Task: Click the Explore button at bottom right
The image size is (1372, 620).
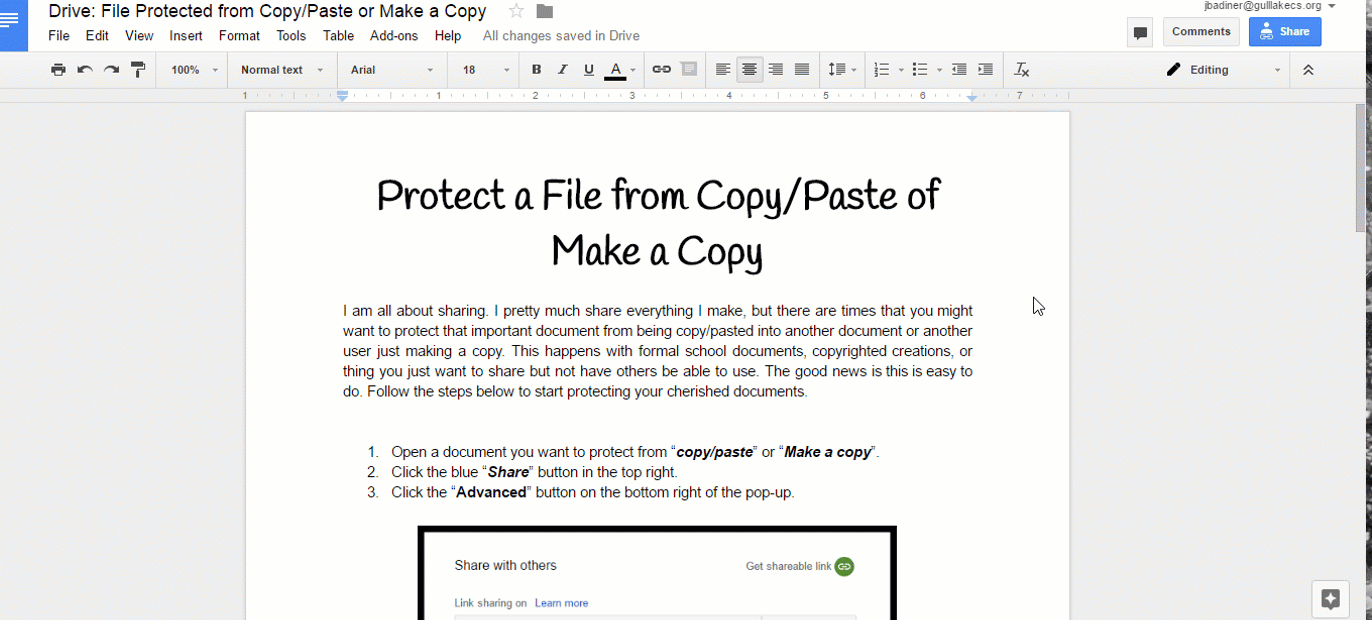Action: (x=1330, y=599)
